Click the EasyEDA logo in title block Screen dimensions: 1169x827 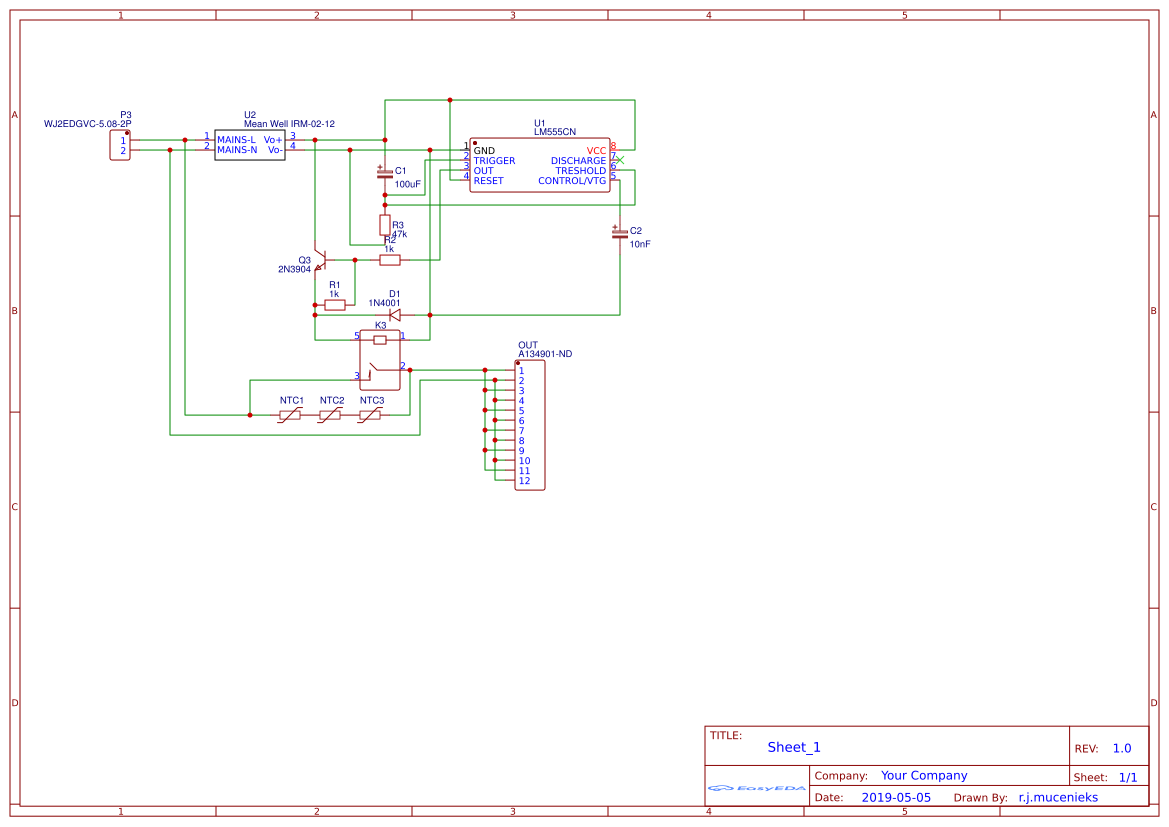coord(756,788)
